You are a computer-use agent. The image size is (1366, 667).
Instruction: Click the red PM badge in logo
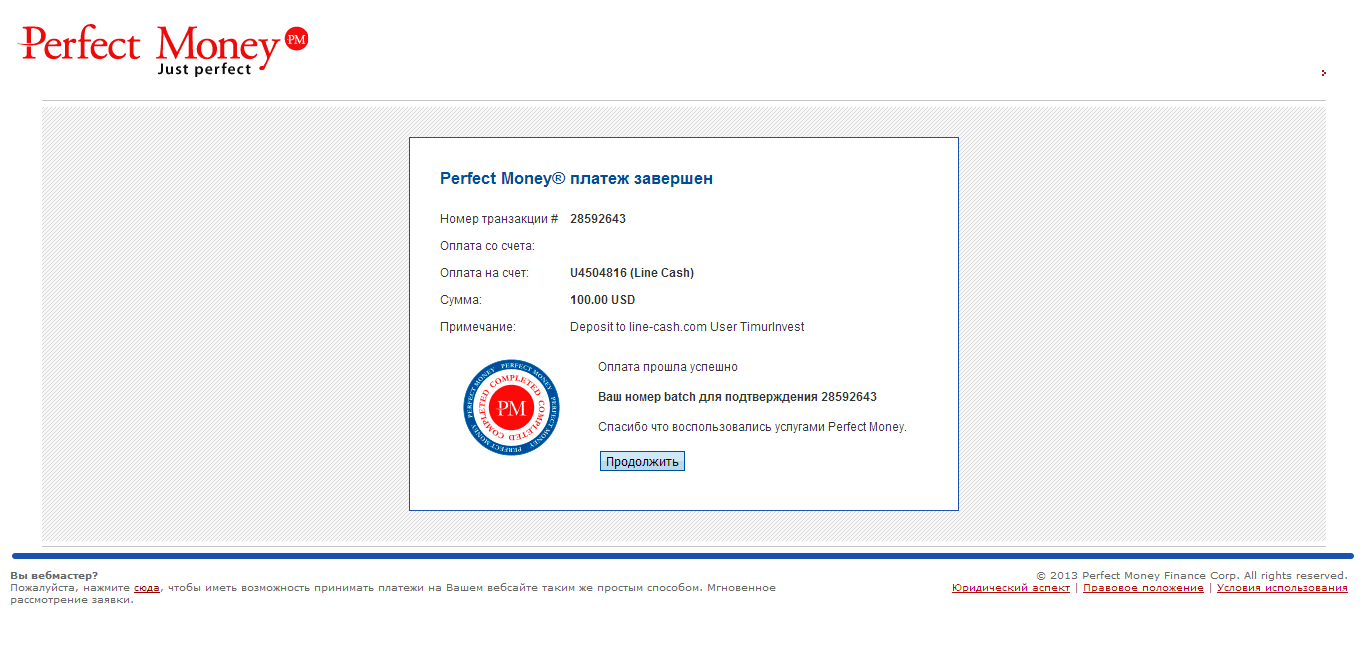(x=296, y=39)
